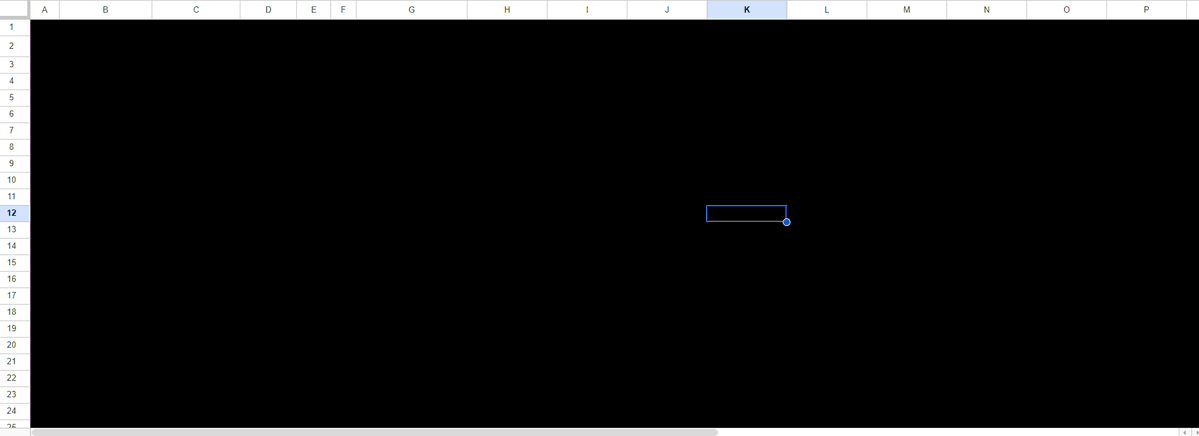Select row 10 header
Screen dimensions: 1199x436
[x=15, y=181]
